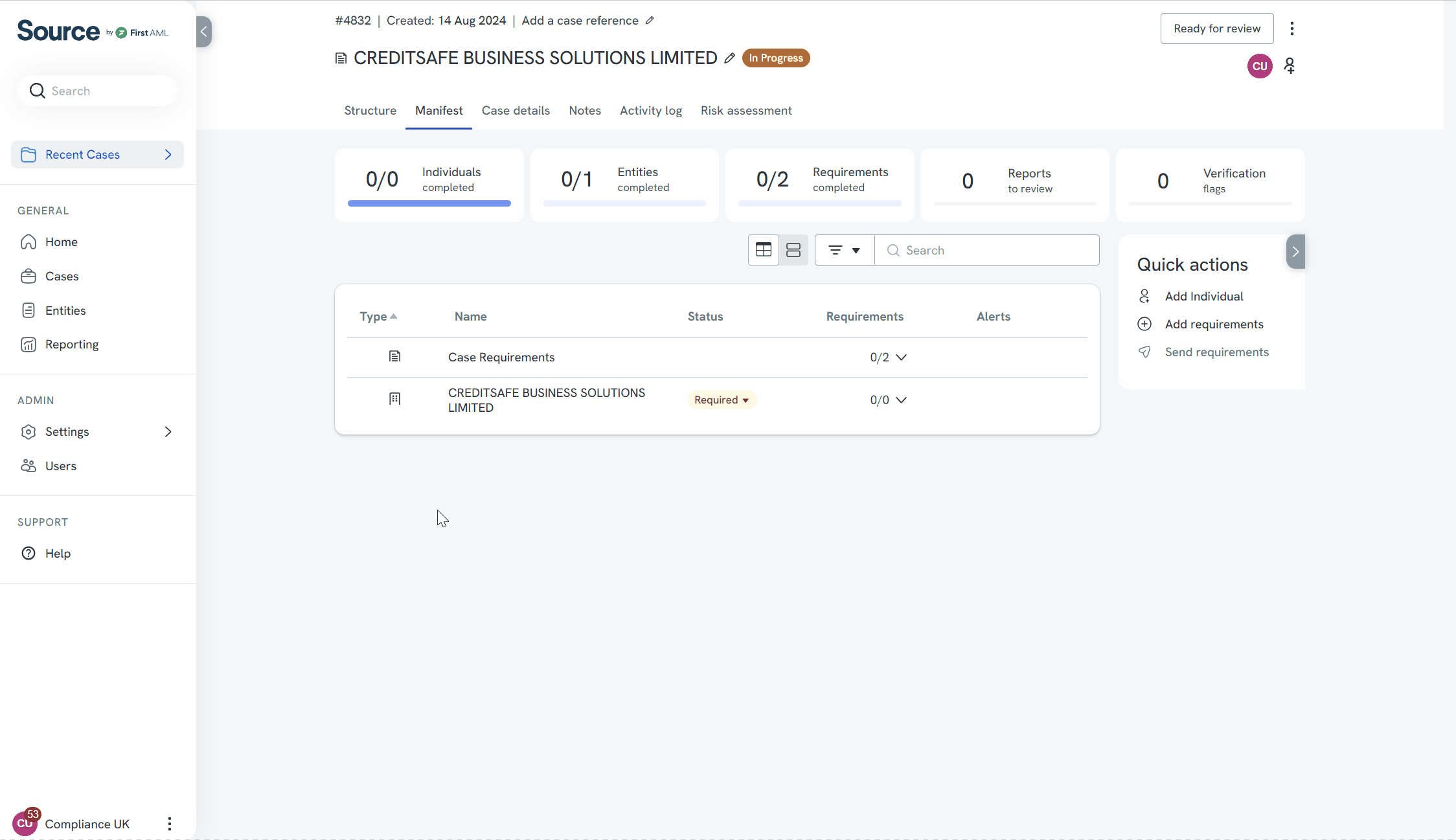Click the Ready for review button
1456x840 pixels.
[1216, 28]
